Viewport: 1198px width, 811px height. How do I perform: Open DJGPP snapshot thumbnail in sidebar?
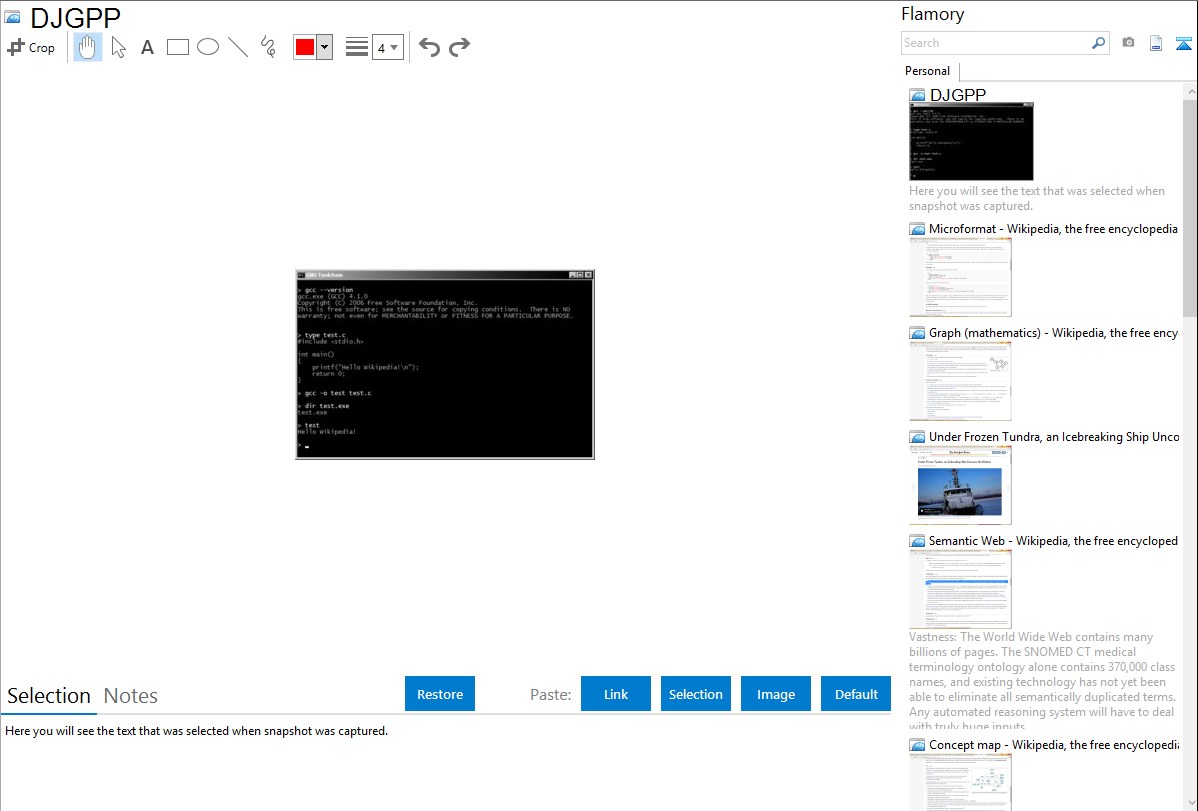tap(971, 142)
